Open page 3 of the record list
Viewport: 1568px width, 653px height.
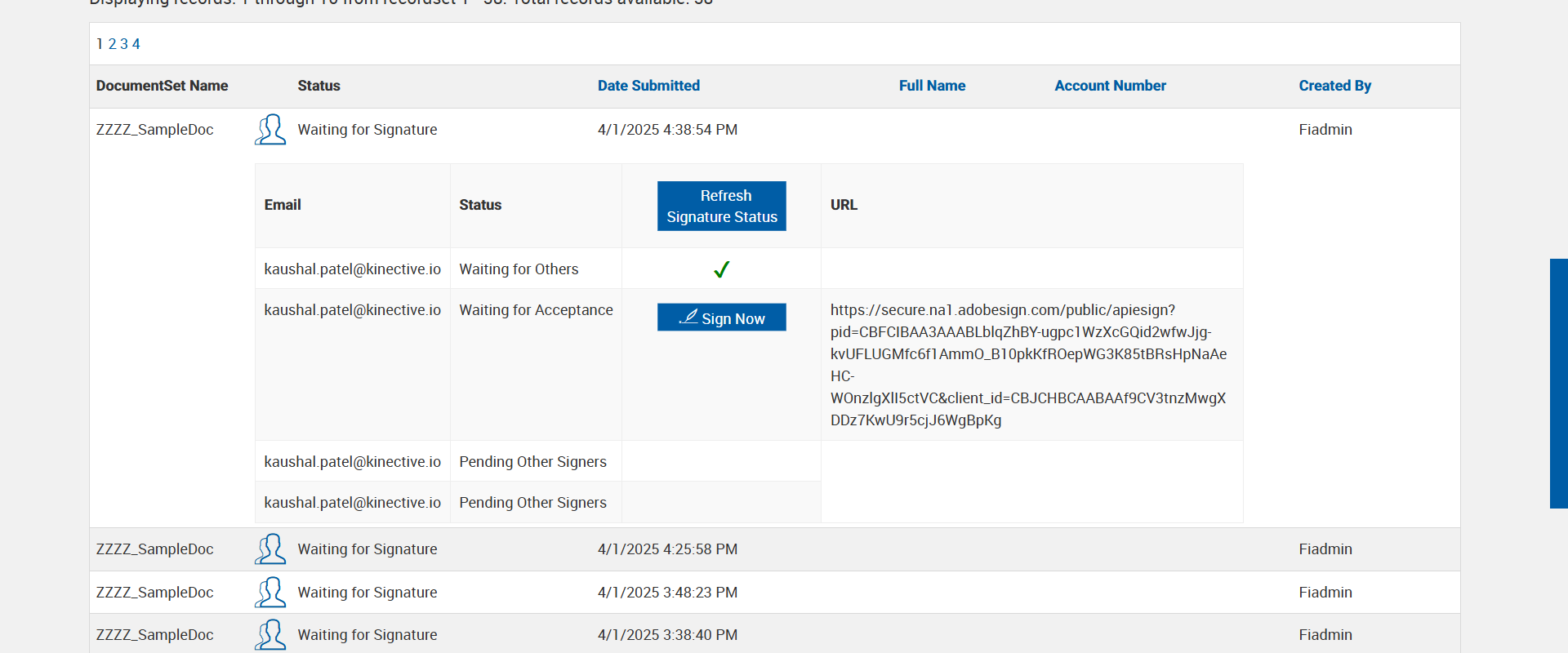point(124,44)
